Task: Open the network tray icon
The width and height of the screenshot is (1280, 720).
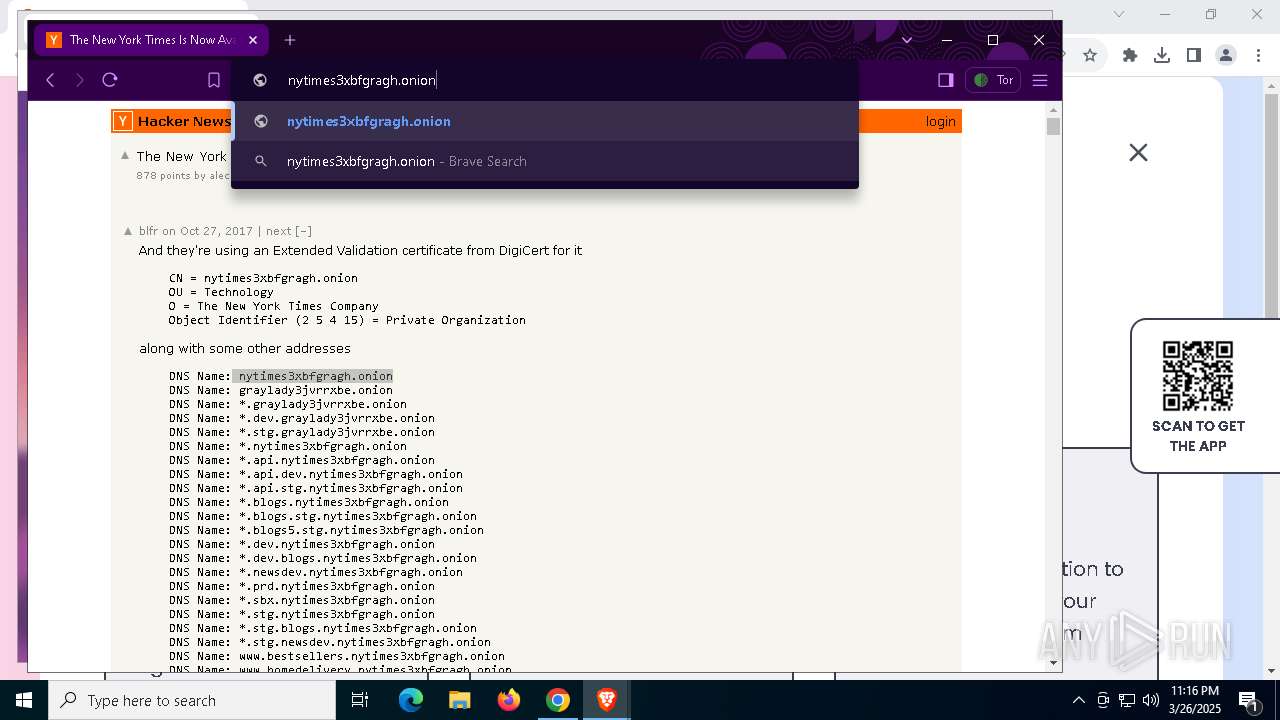Action: (1127, 700)
